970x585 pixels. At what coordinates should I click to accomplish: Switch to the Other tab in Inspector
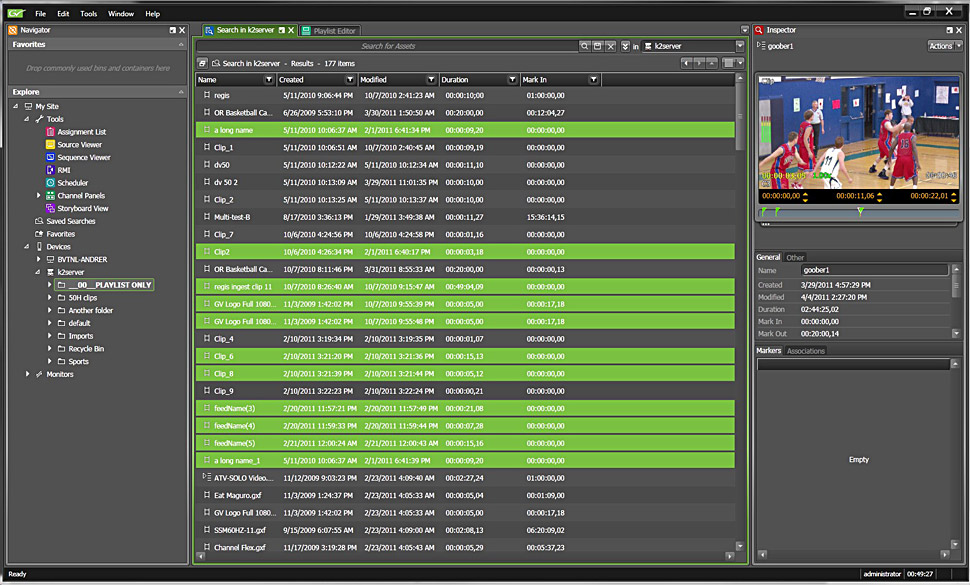(795, 258)
